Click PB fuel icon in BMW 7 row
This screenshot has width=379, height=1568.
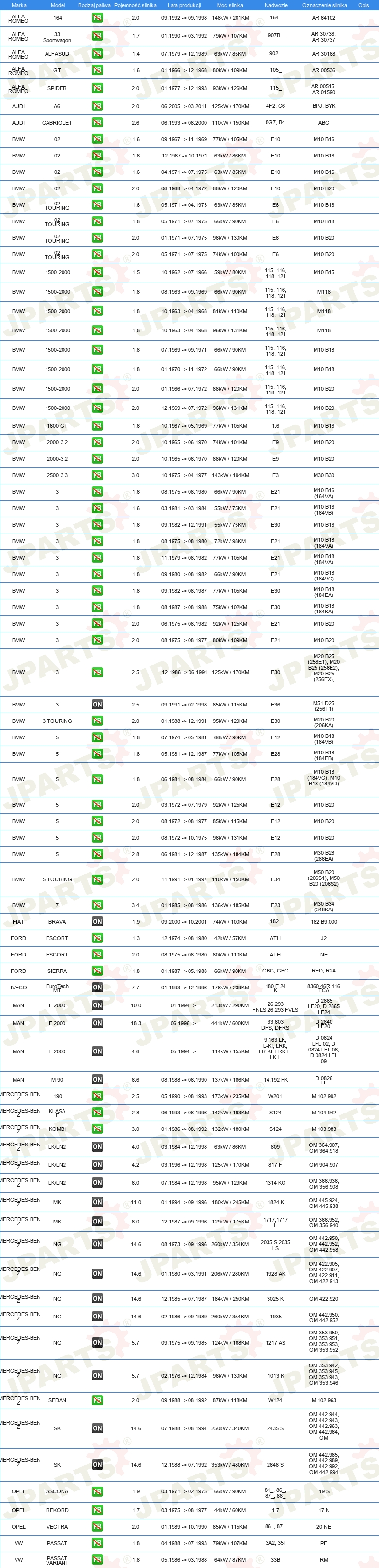pos(97,905)
